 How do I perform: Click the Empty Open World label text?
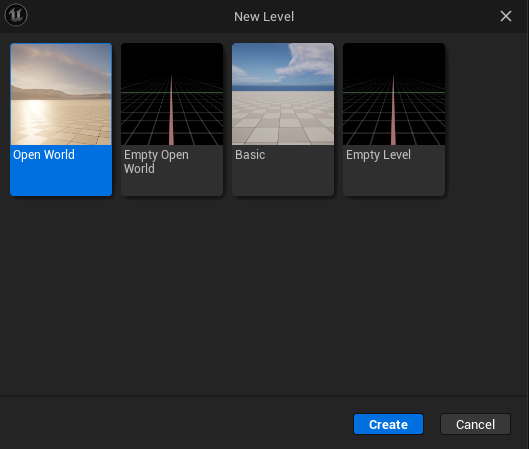pyautogui.click(x=156, y=162)
